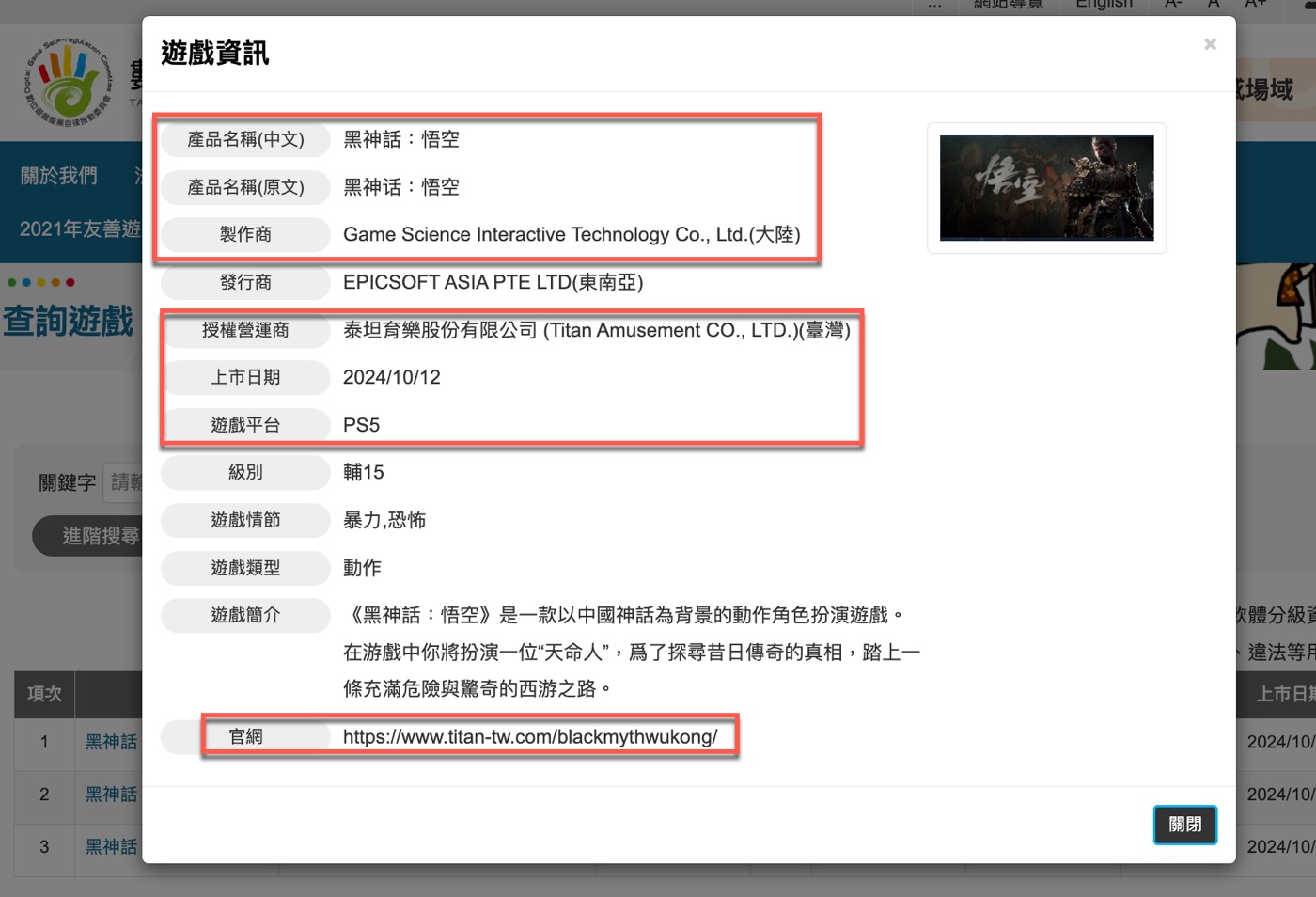
Task: Click the 官網 label pill
Action: coord(245,736)
